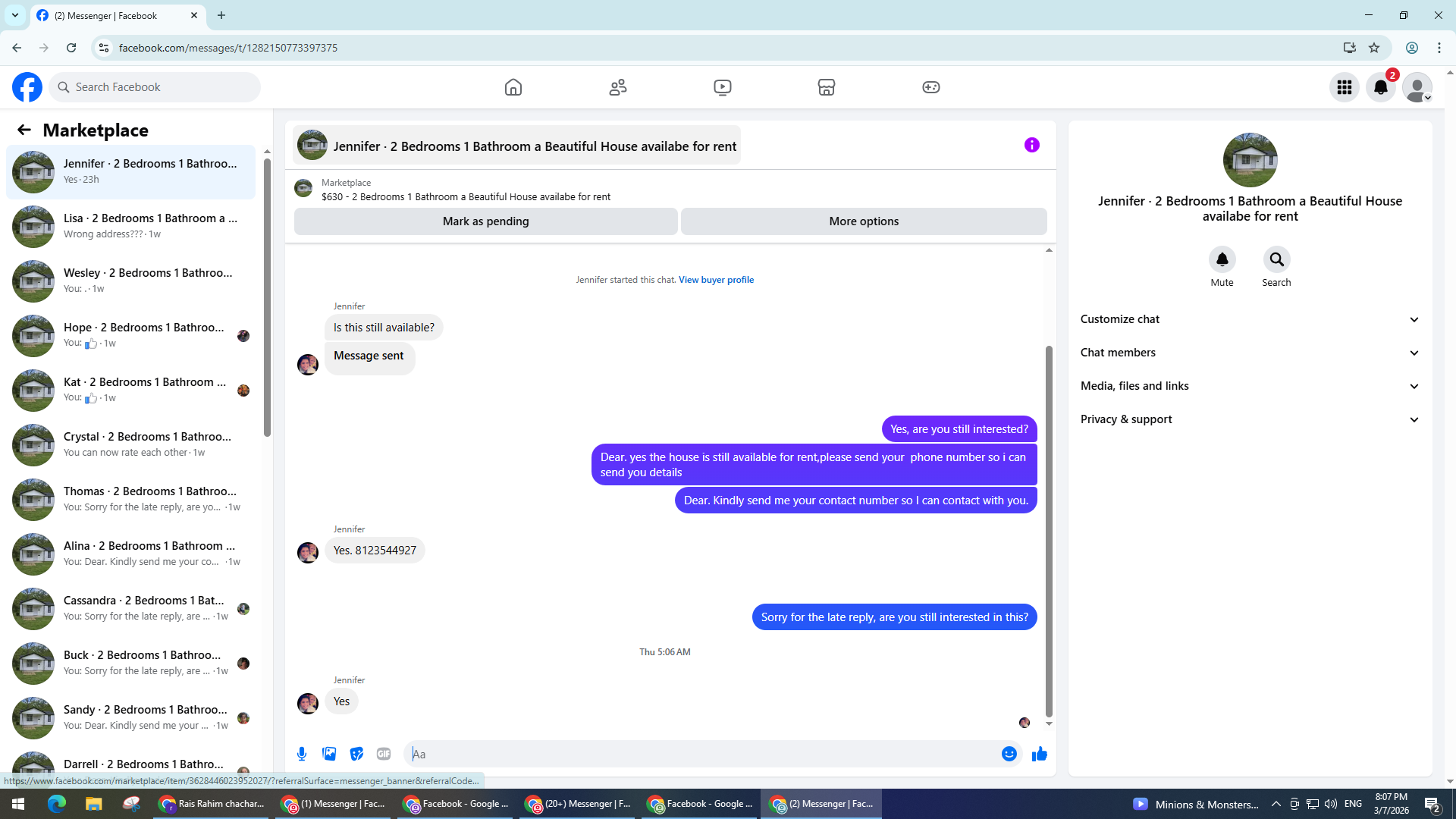
Task: Open the emoji picker
Action: (x=1009, y=754)
